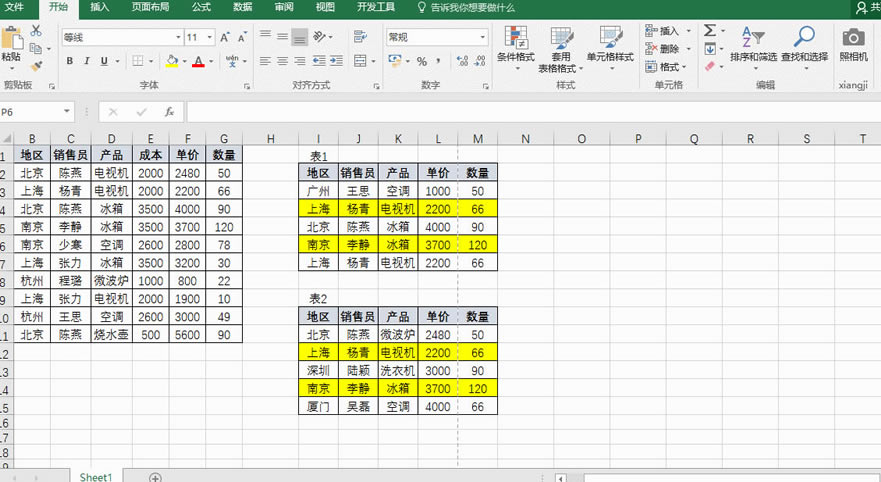The image size is (881, 482).
Task: Add a new sheet with plus icon
Action: pos(156,477)
